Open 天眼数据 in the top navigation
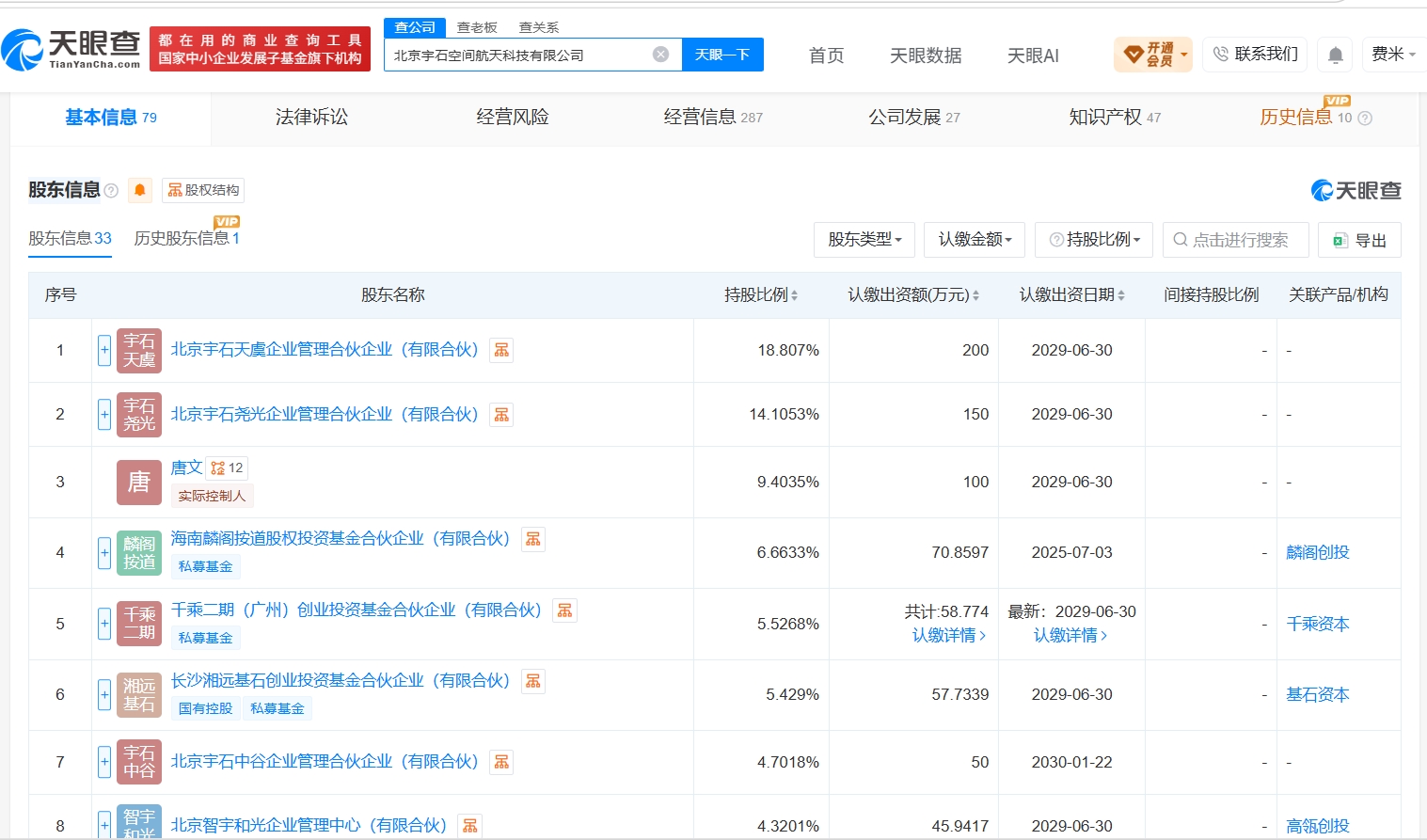This screenshot has width=1427, height=840. click(x=926, y=55)
